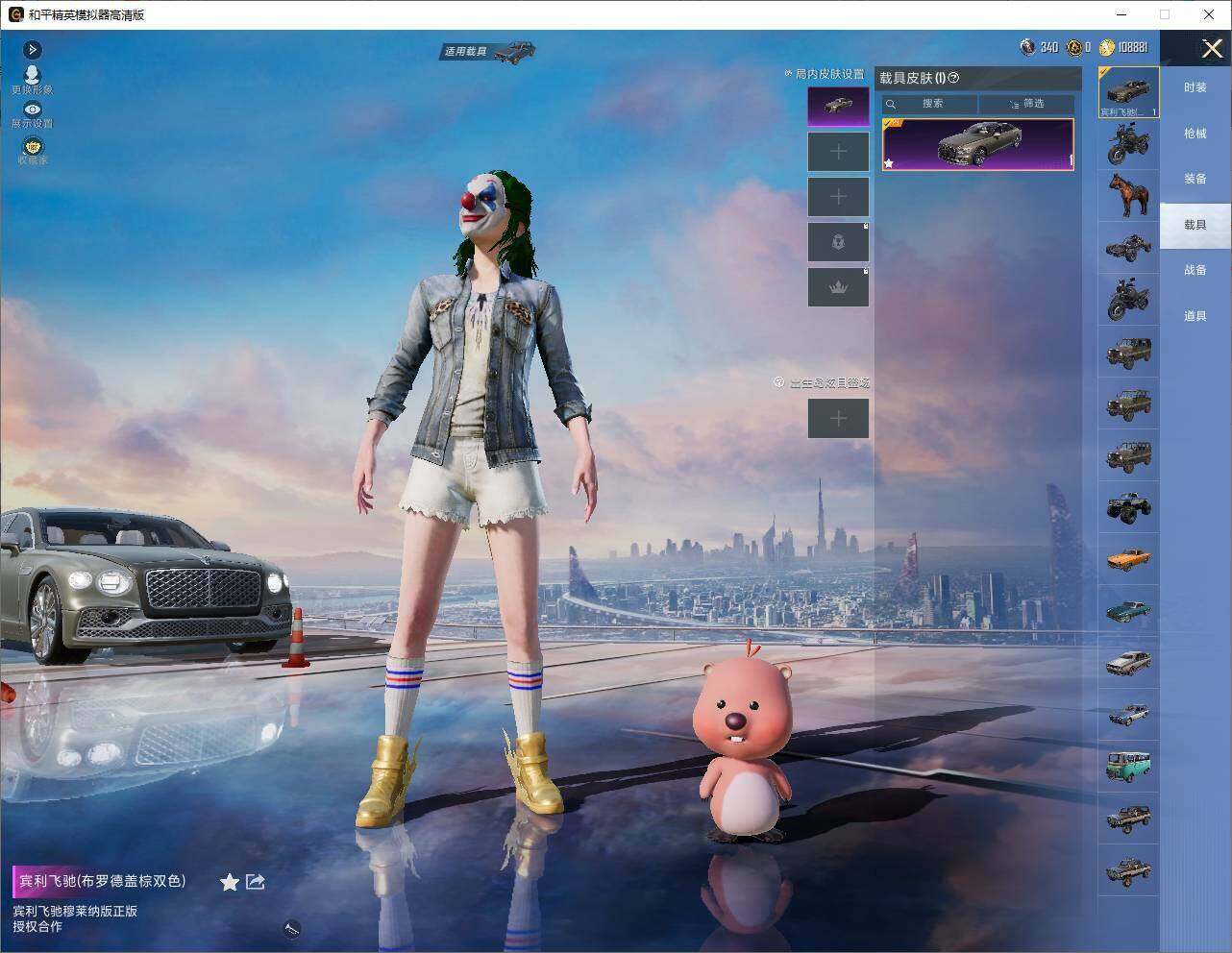
Task: Click the silver currency balance 340
Action: (1039, 47)
